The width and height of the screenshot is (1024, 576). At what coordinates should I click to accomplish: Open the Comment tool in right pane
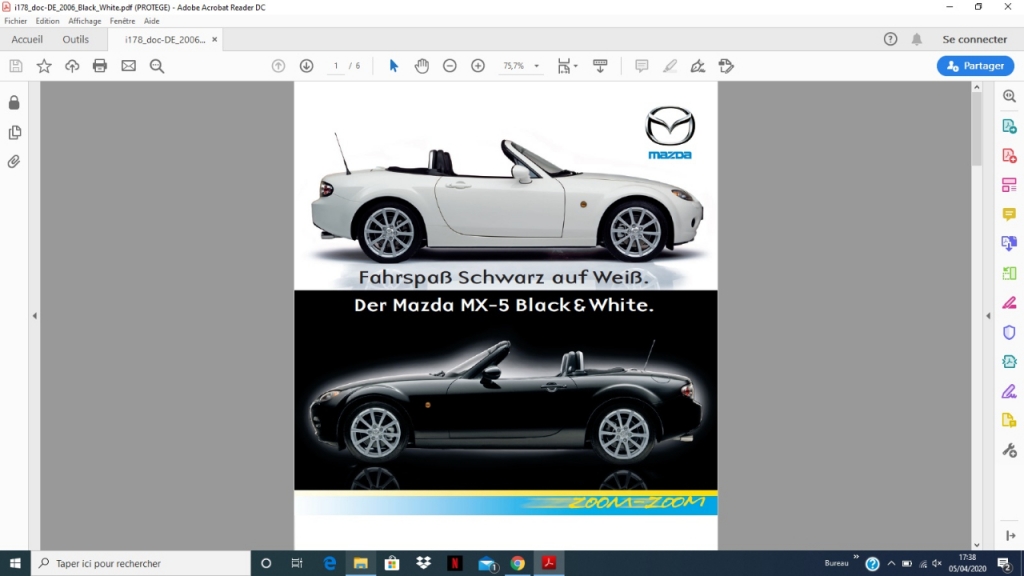(1009, 214)
